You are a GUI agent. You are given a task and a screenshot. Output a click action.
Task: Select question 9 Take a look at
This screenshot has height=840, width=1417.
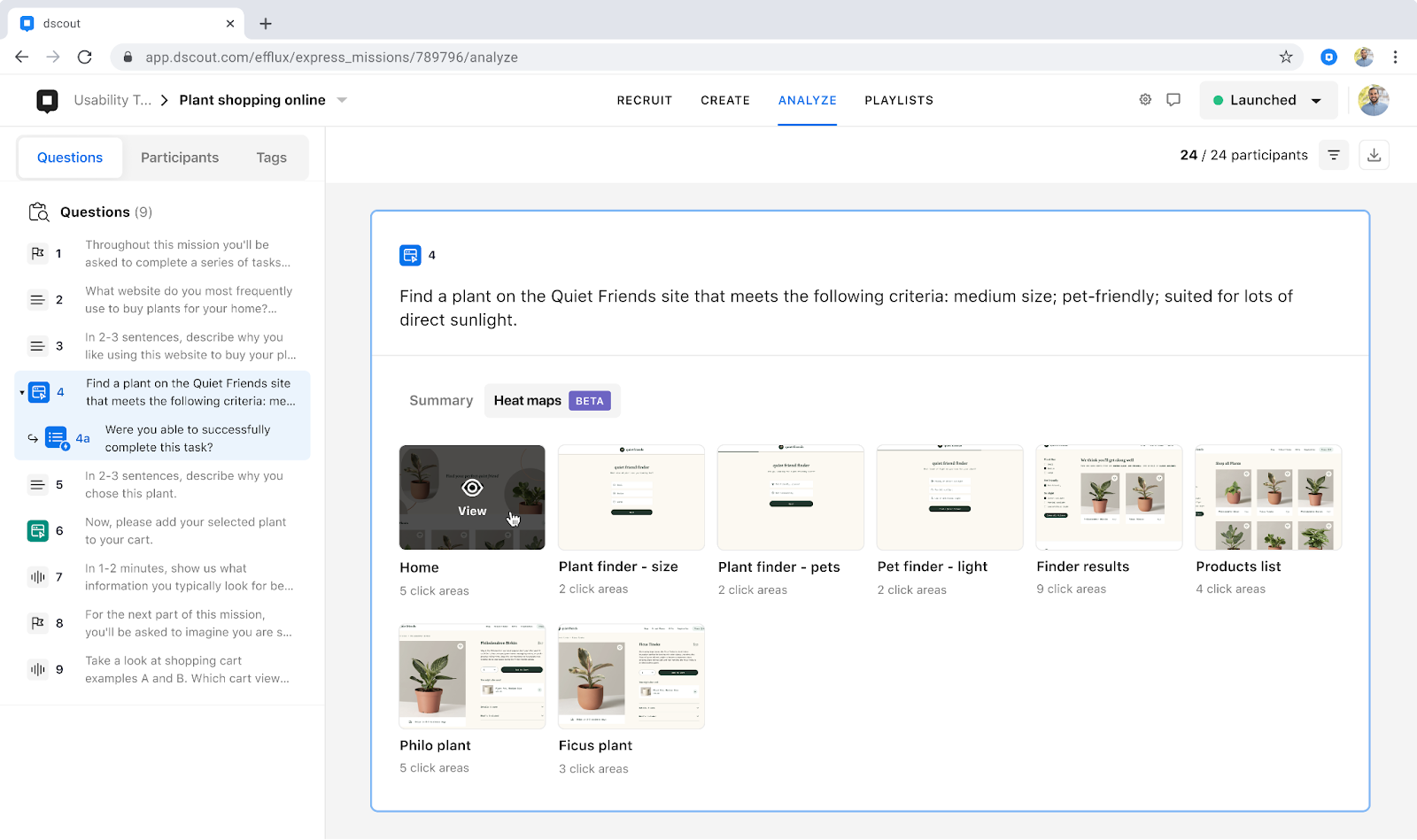pos(188,670)
